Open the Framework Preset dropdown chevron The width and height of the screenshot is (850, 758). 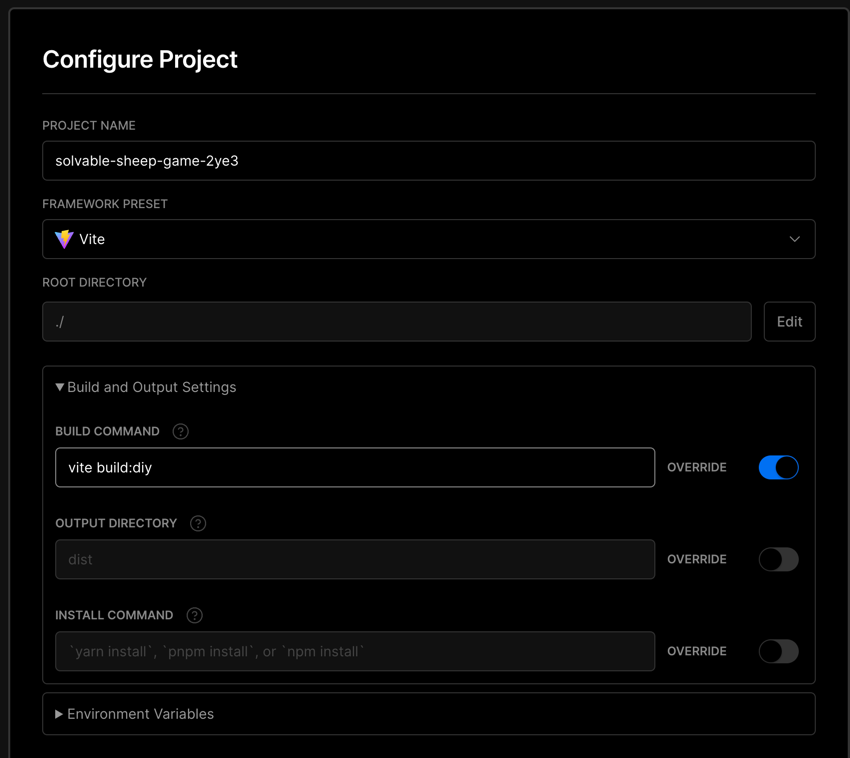tap(794, 240)
